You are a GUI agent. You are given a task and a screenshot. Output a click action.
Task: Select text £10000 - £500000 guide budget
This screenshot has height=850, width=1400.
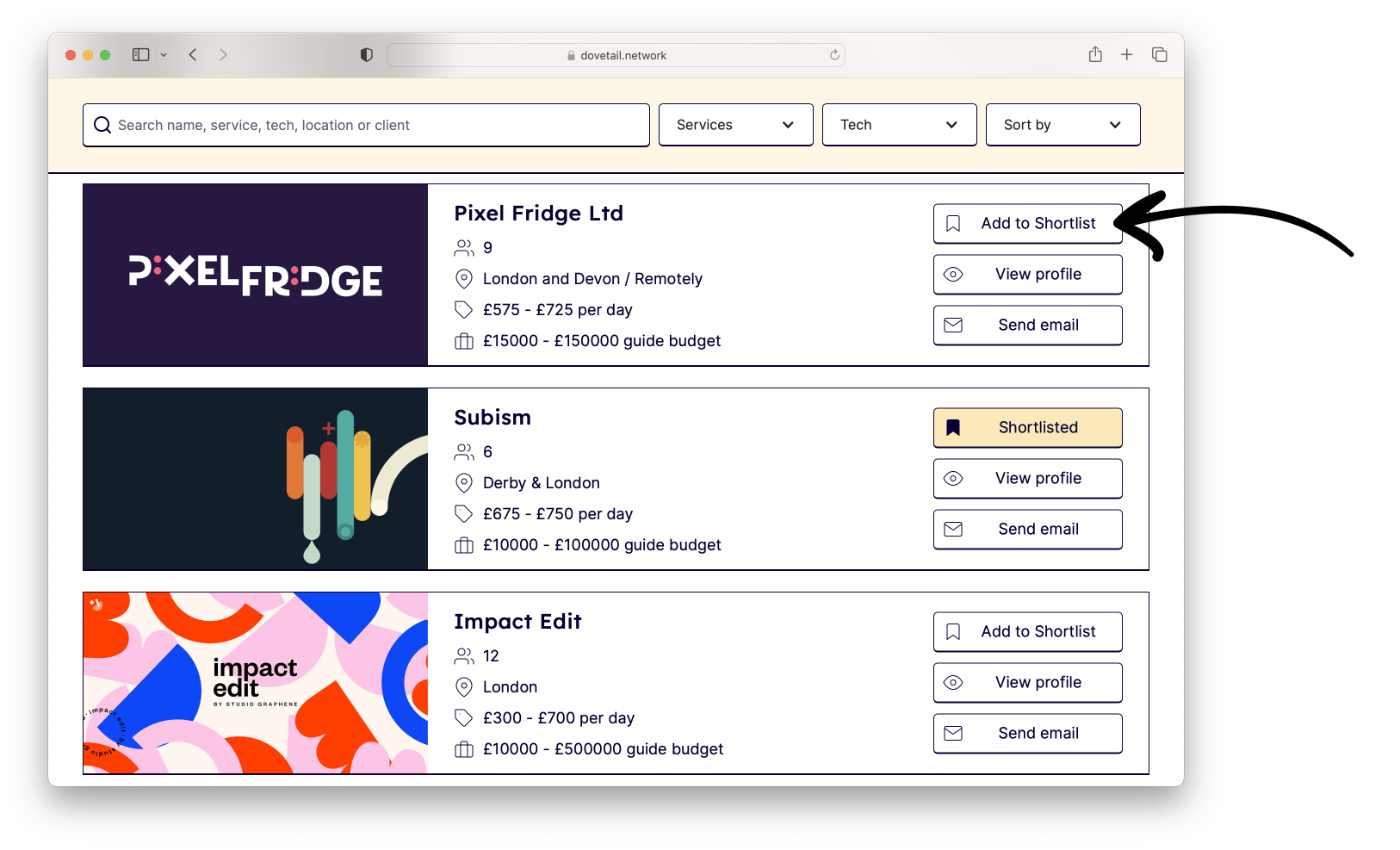click(603, 749)
